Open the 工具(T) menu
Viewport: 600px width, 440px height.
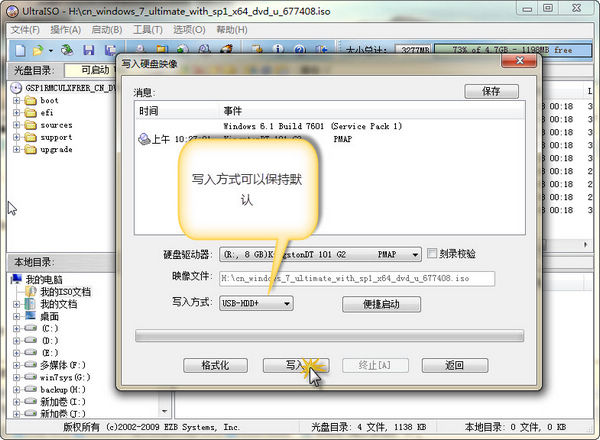148,30
